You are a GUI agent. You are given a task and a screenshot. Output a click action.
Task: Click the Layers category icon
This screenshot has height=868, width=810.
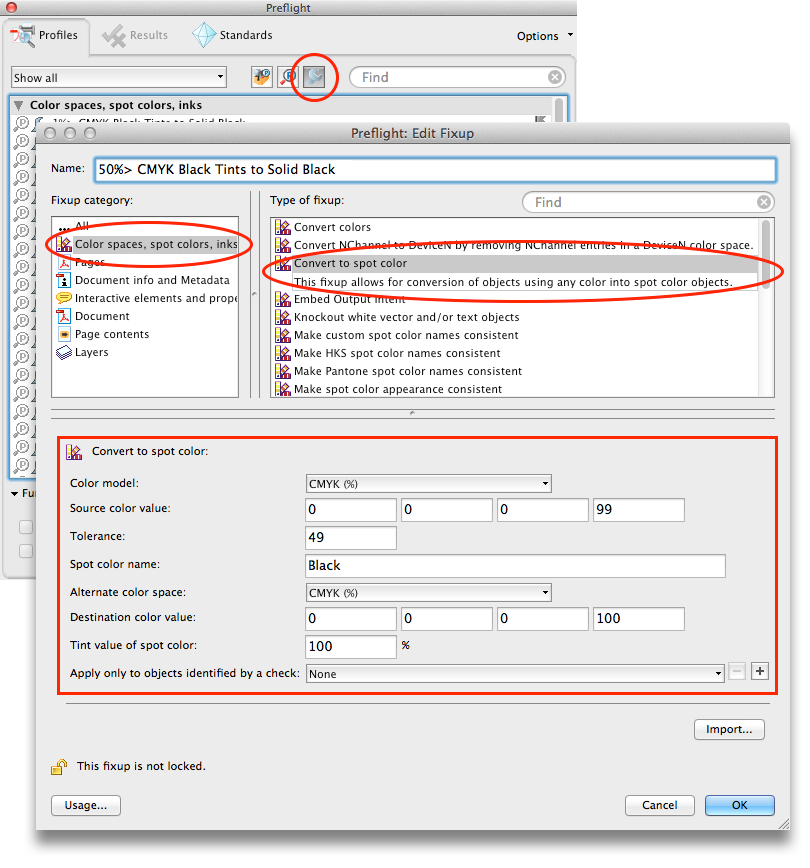(64, 352)
